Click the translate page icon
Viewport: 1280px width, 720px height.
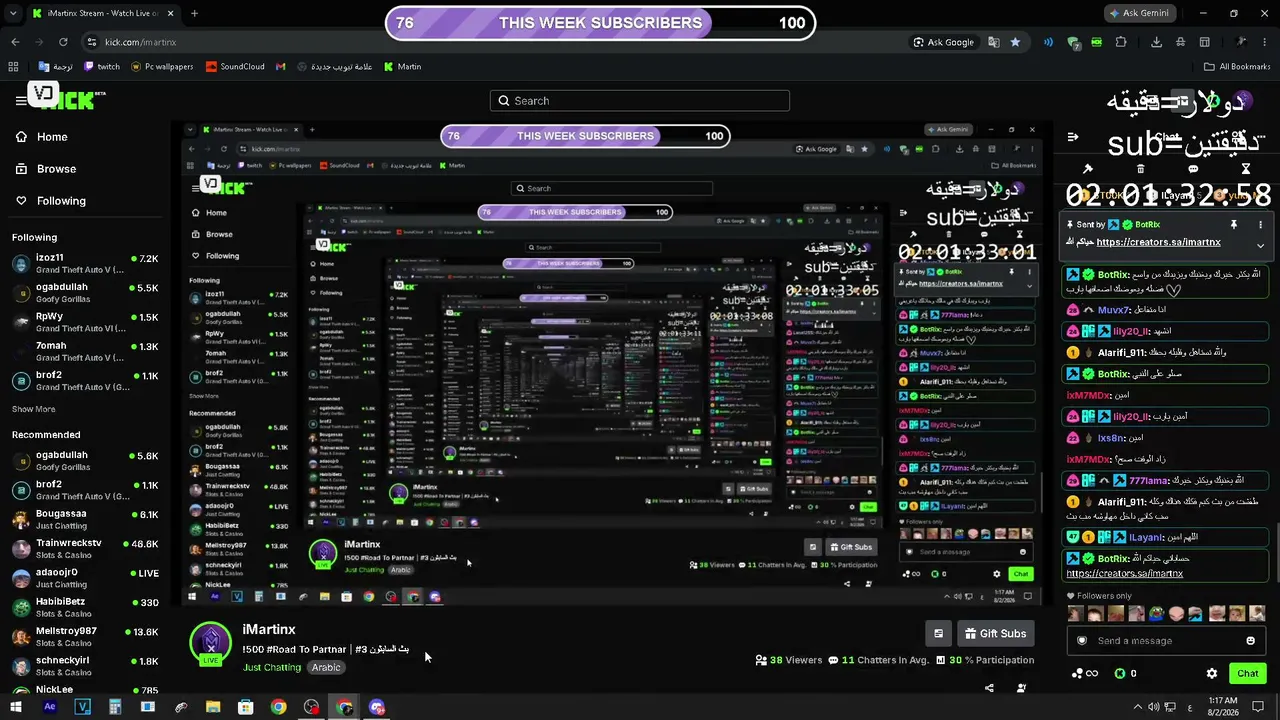coord(994,42)
